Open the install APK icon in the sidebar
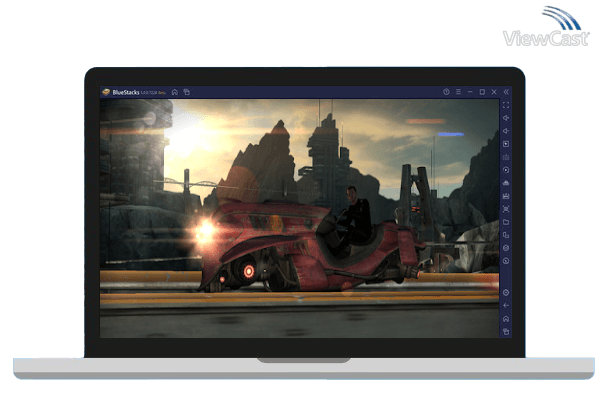 pyautogui.click(x=506, y=183)
